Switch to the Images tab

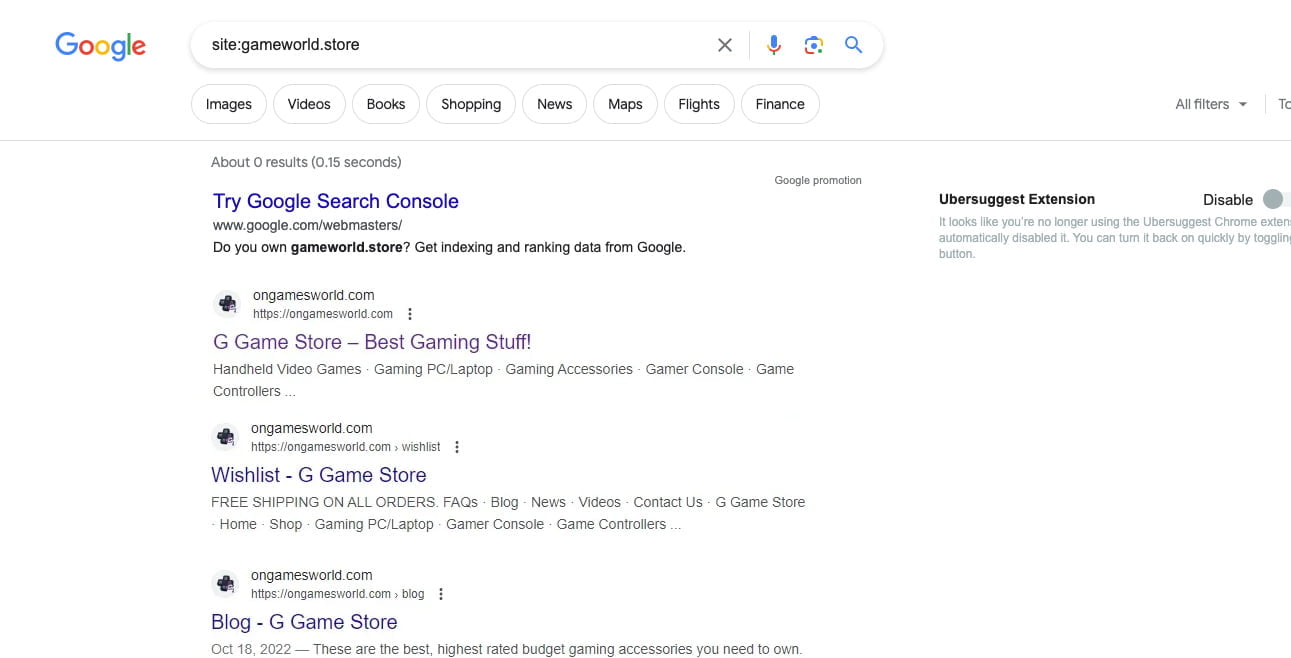(x=229, y=104)
